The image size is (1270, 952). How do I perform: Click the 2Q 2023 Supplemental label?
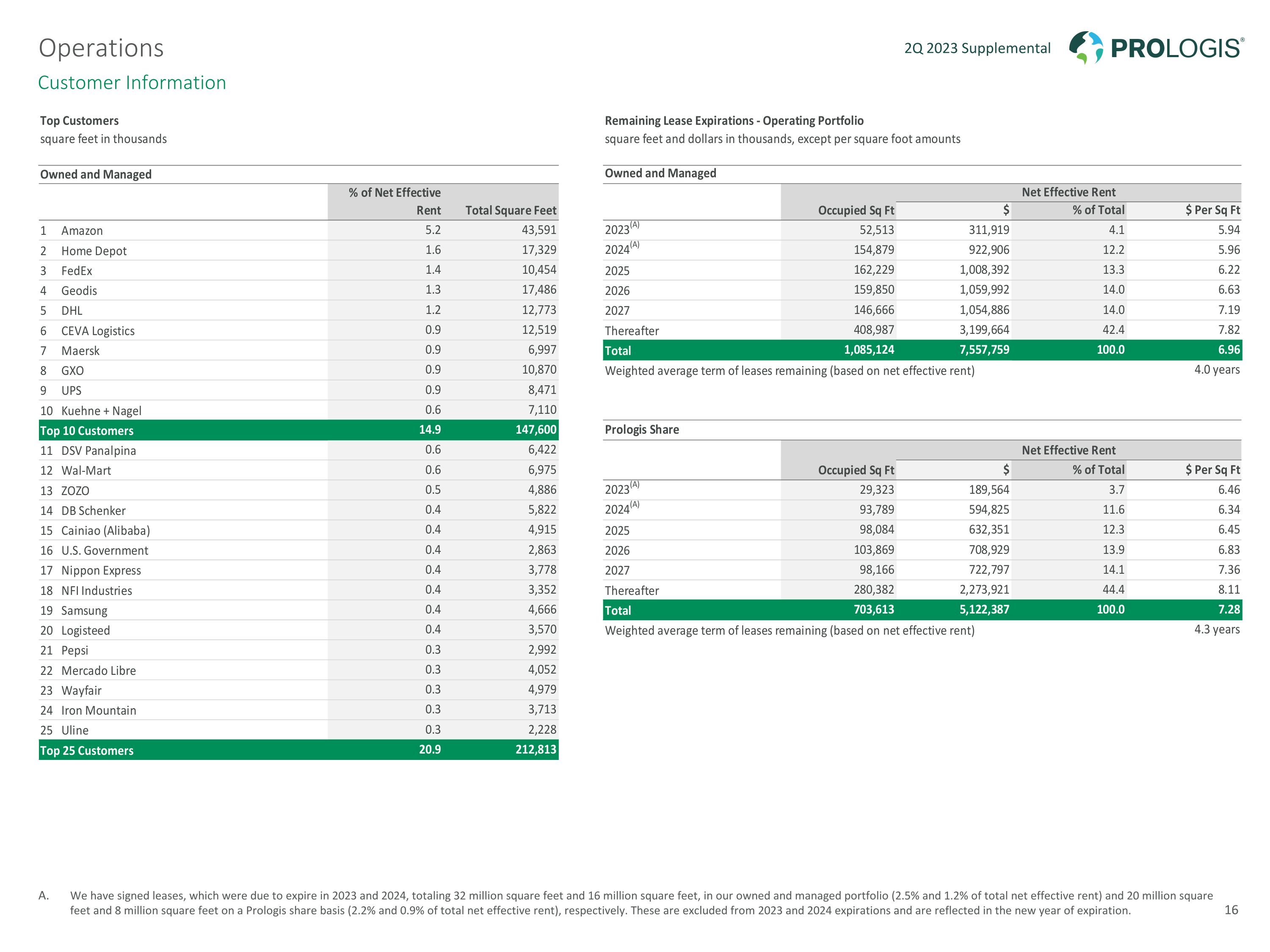[x=977, y=48]
